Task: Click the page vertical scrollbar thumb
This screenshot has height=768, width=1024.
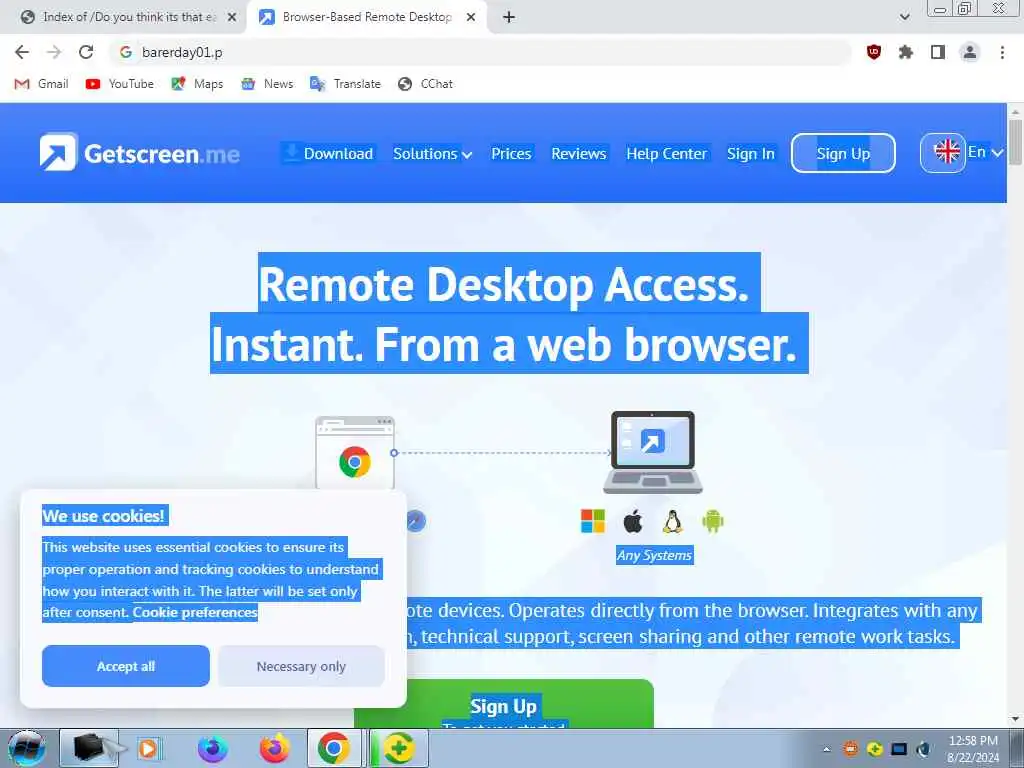Action: (1016, 142)
